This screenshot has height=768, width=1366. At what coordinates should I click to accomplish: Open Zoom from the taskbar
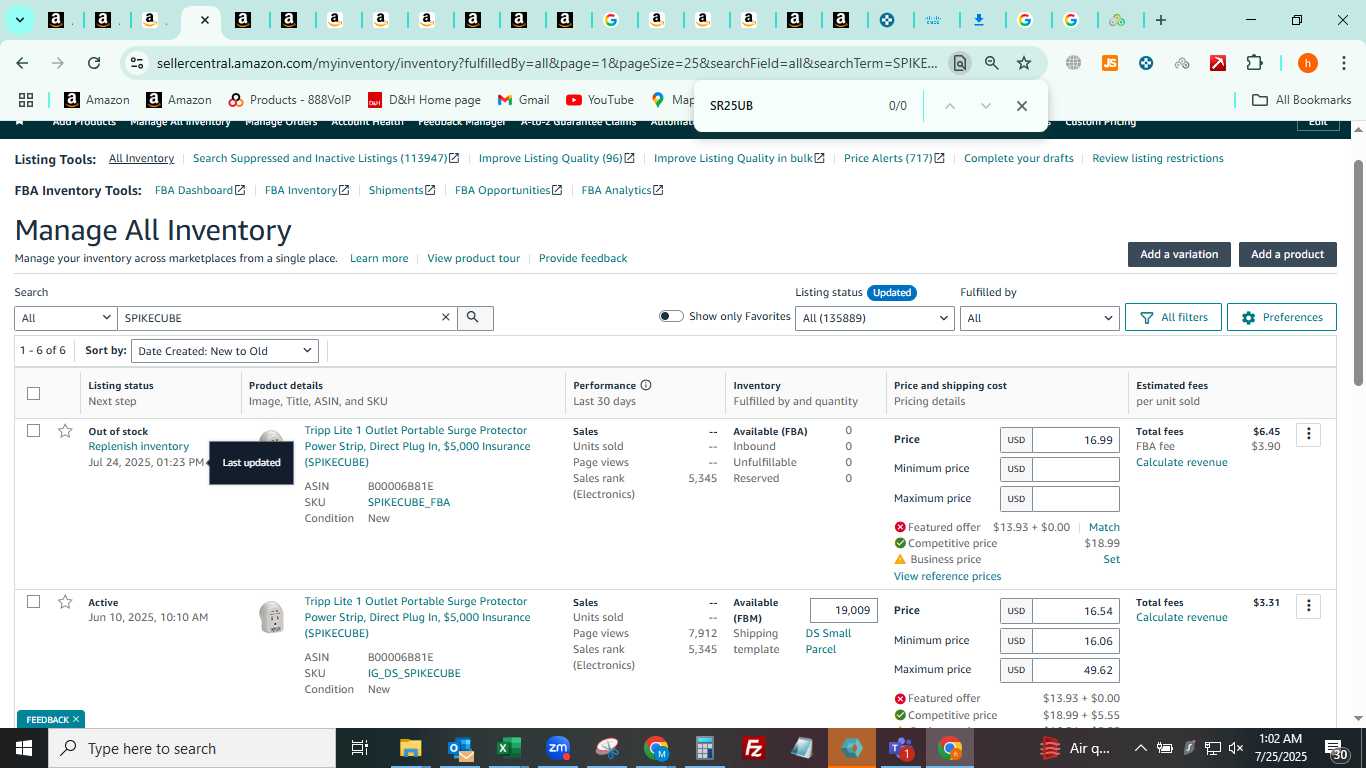click(x=558, y=748)
